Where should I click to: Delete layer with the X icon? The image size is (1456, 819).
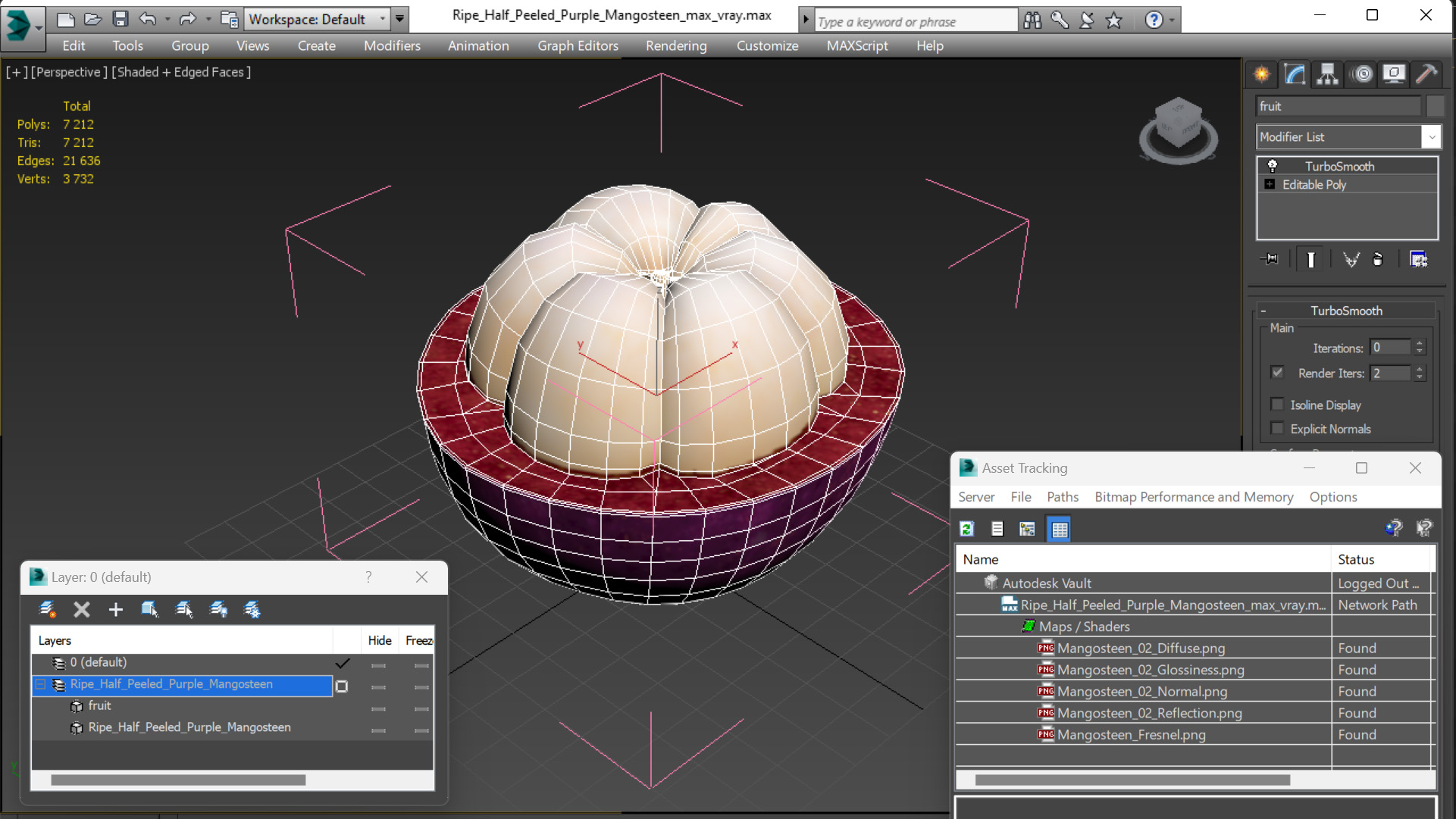[82, 609]
